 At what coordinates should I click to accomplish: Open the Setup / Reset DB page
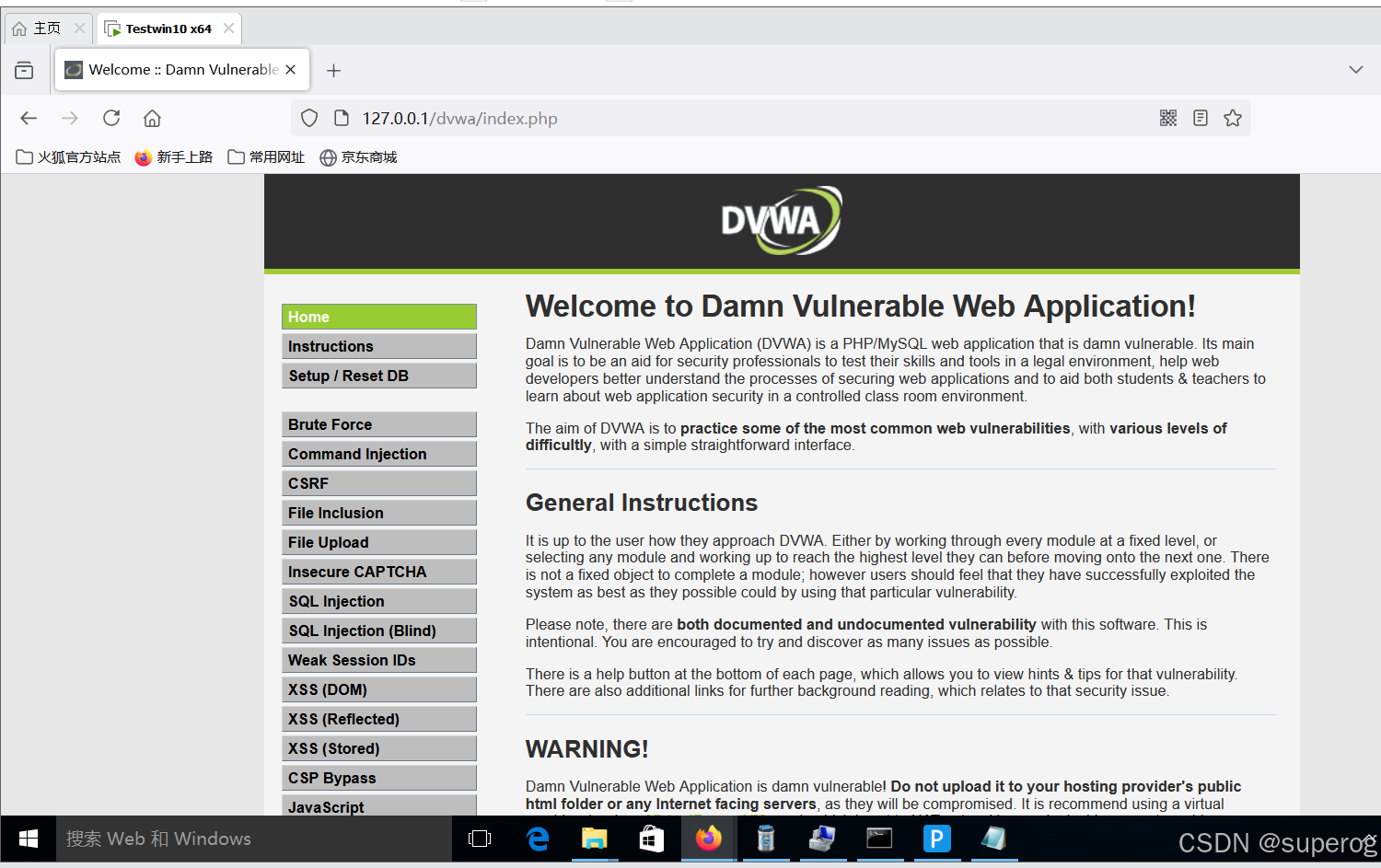(379, 376)
